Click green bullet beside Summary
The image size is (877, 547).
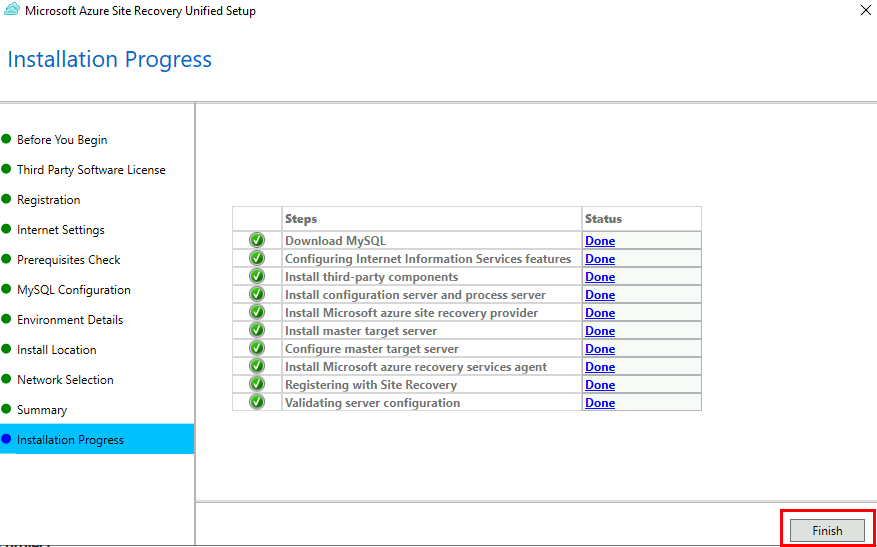[6, 409]
